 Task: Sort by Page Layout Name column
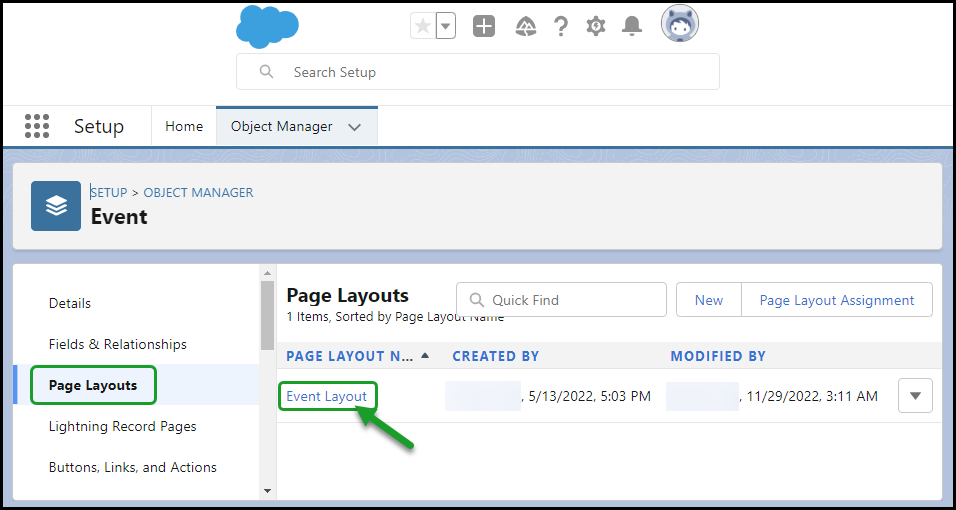pos(358,356)
